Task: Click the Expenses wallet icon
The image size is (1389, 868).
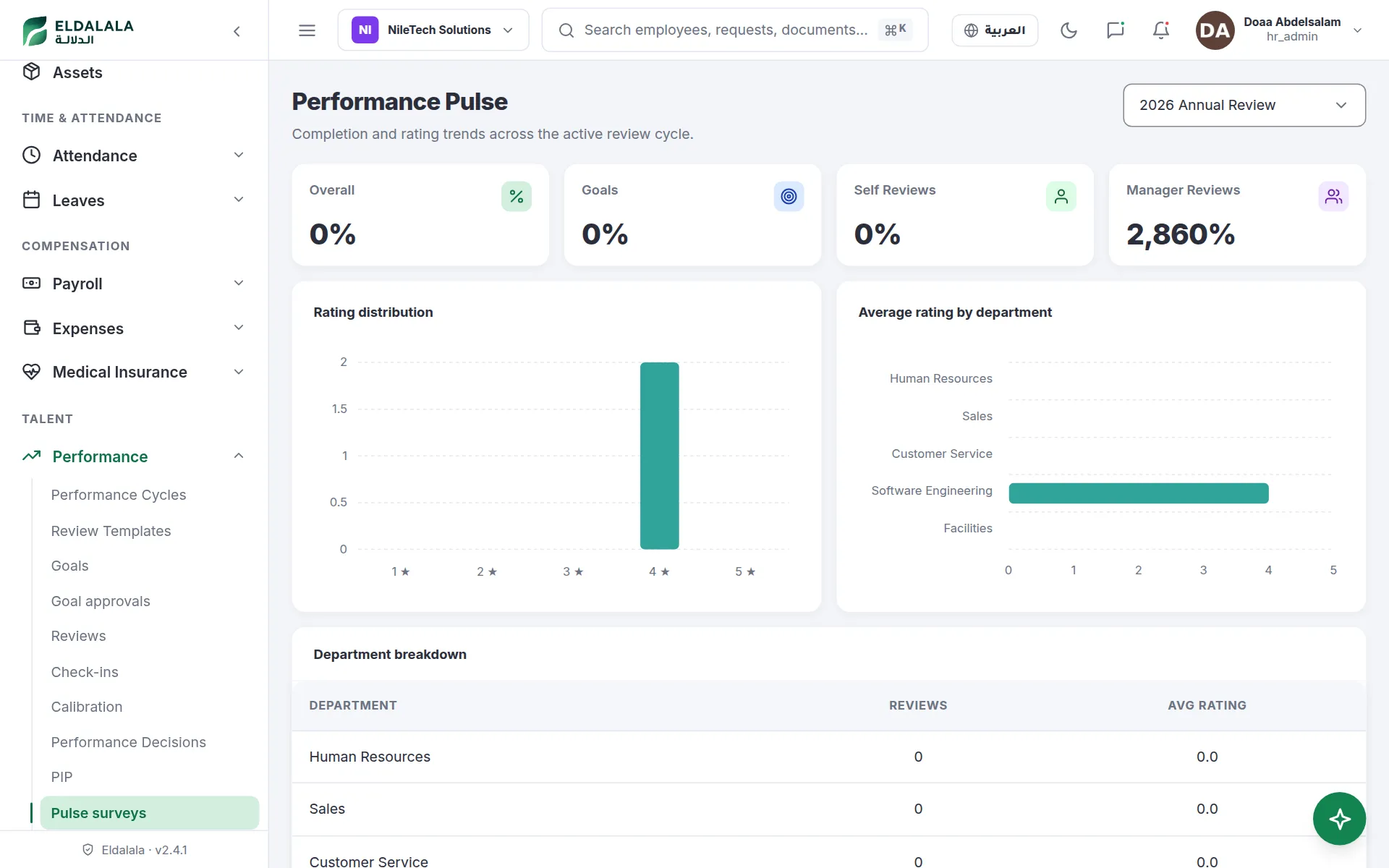Action: 31,328
